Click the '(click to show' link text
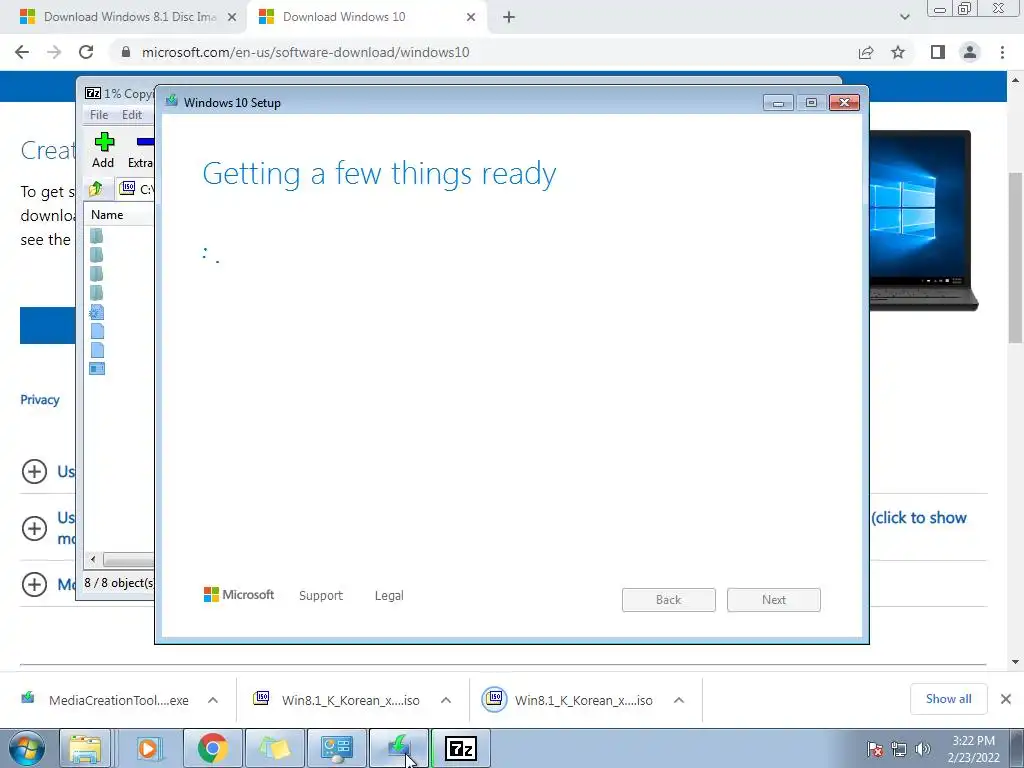This screenshot has height=768, width=1024. tap(919, 518)
